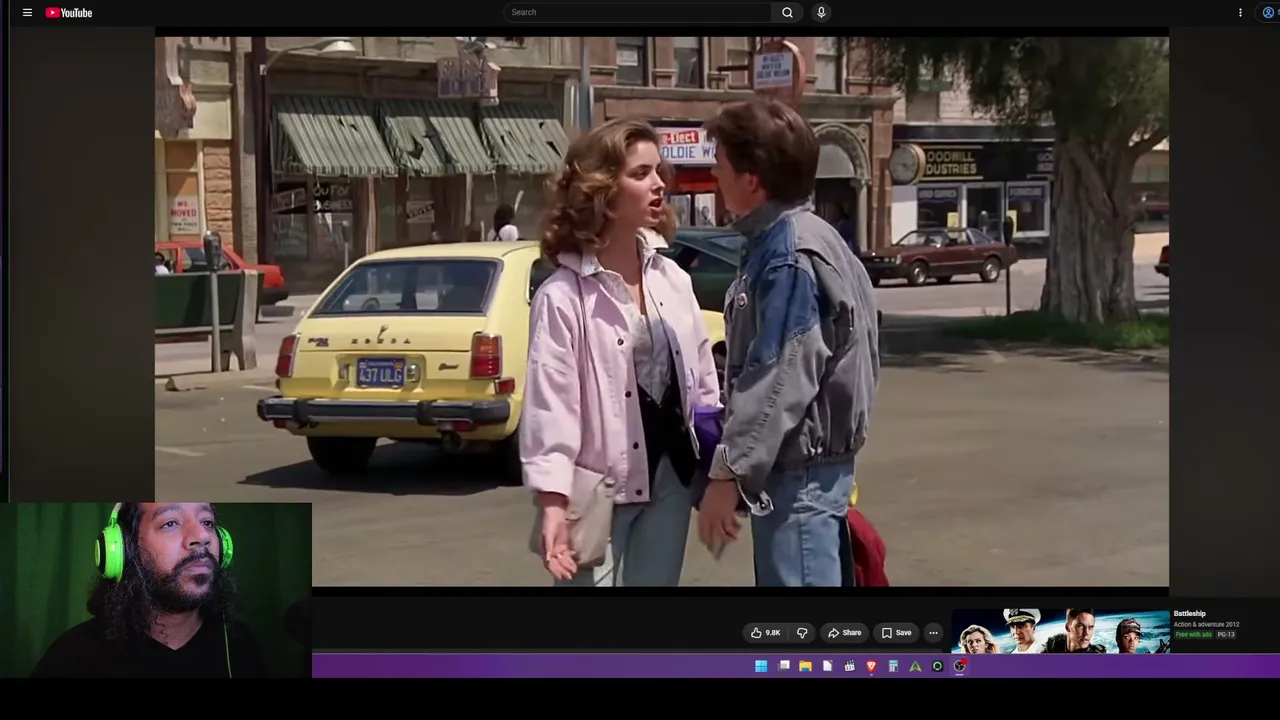Open the green triangle app on taskbar
The height and width of the screenshot is (720, 1280).
(x=915, y=666)
